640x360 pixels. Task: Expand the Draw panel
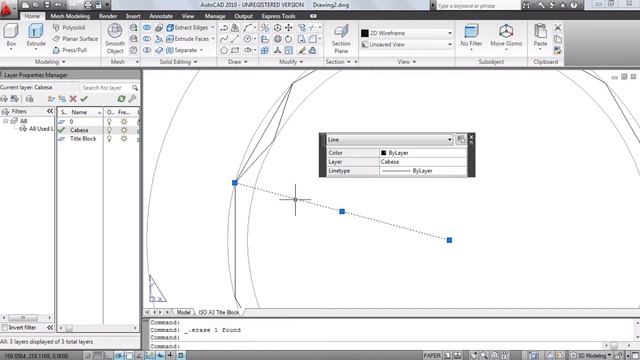(x=238, y=62)
